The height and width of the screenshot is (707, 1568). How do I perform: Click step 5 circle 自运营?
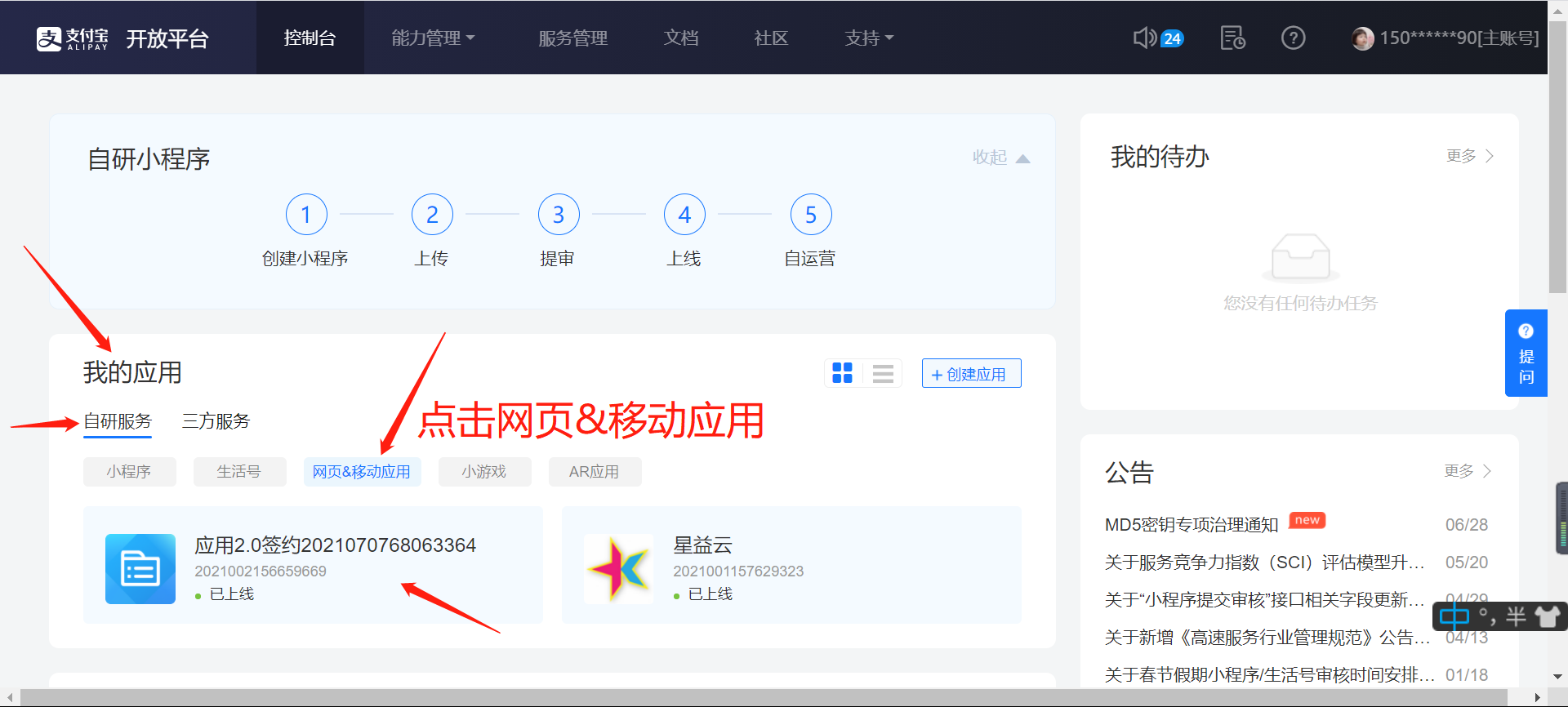(811, 215)
